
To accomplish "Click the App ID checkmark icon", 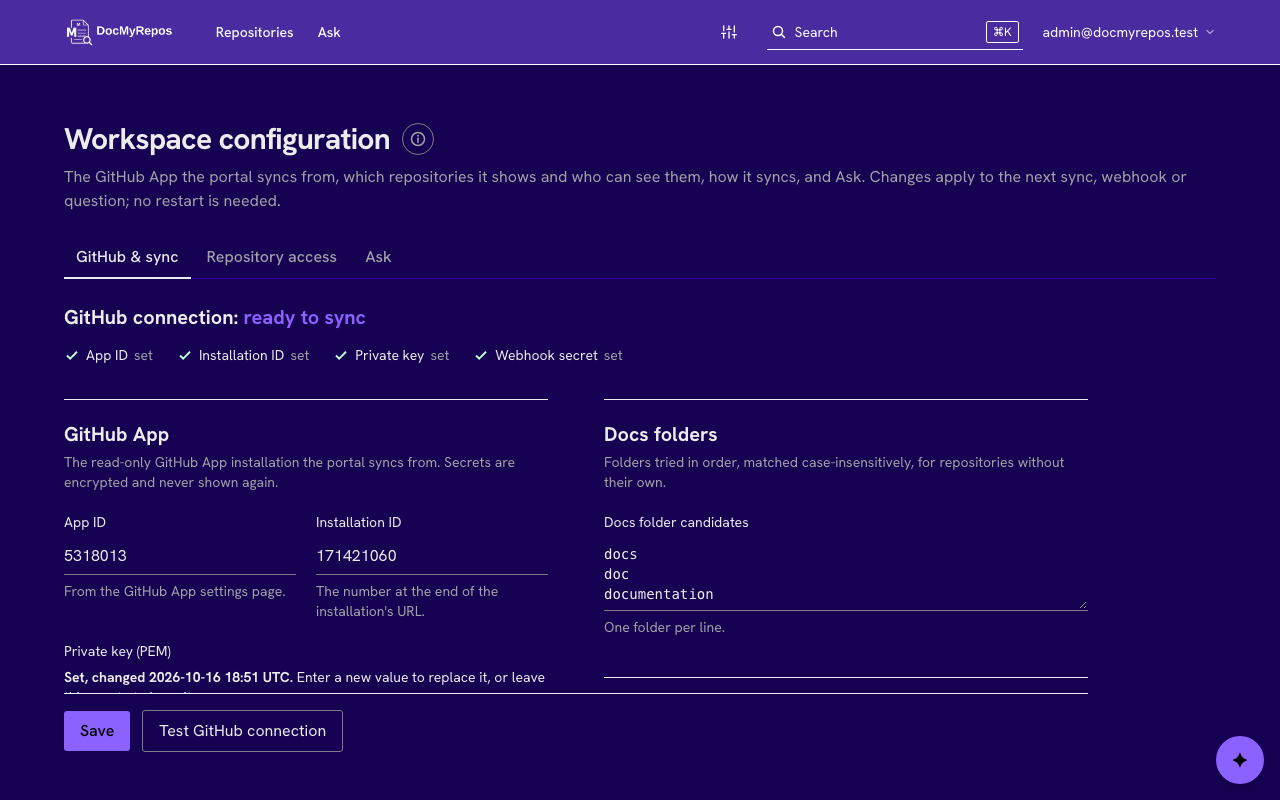I will (x=72, y=355).
